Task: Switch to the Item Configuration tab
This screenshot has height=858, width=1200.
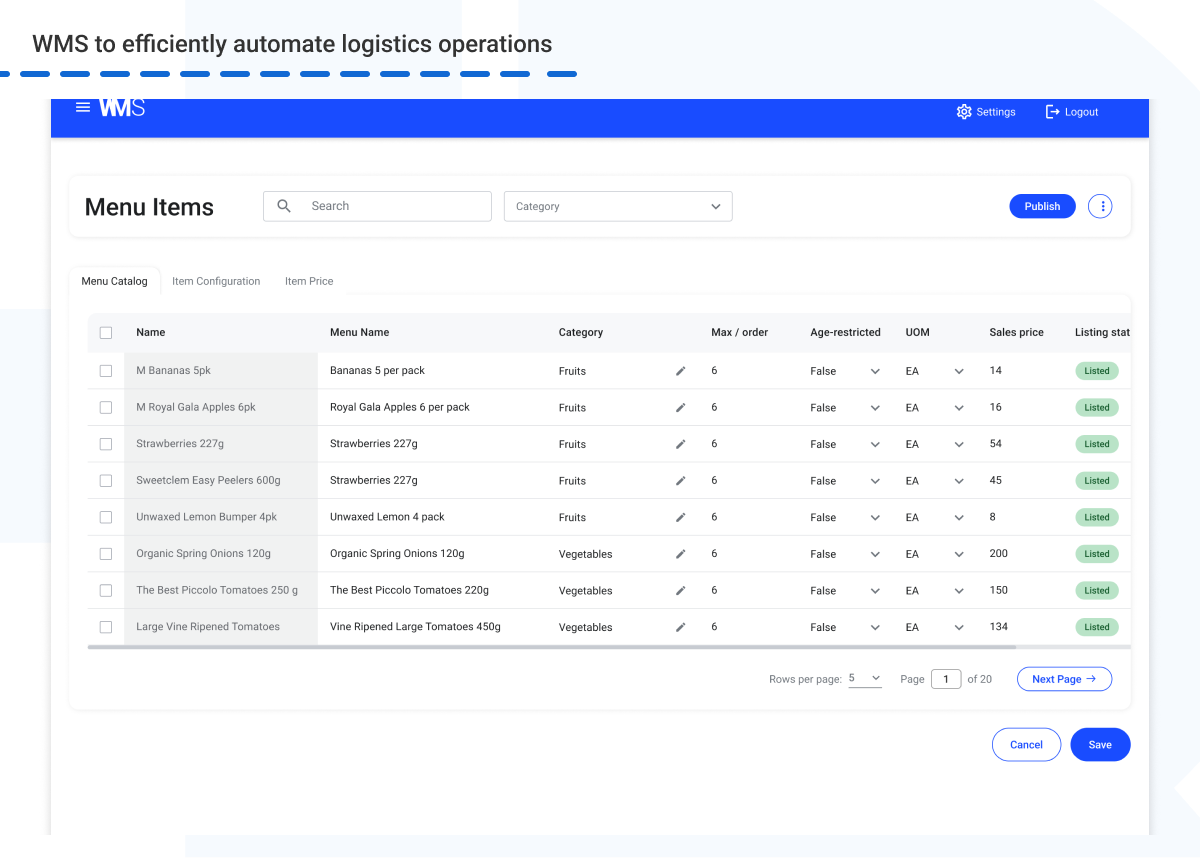Action: click(216, 281)
